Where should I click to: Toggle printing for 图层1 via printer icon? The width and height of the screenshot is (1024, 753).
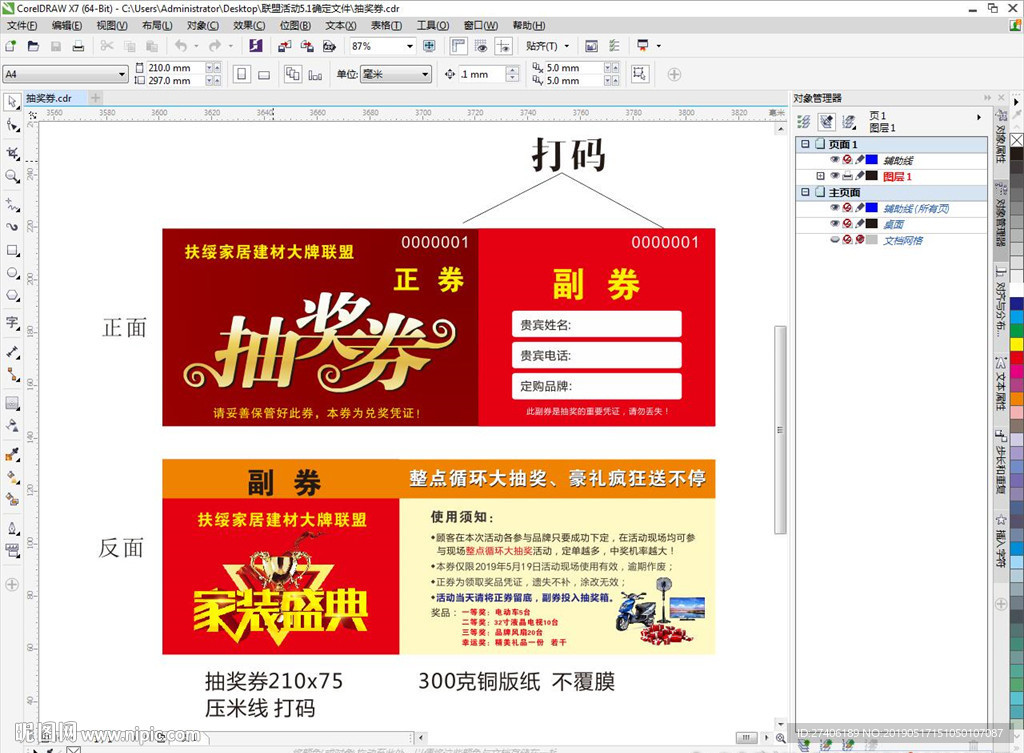tap(848, 176)
